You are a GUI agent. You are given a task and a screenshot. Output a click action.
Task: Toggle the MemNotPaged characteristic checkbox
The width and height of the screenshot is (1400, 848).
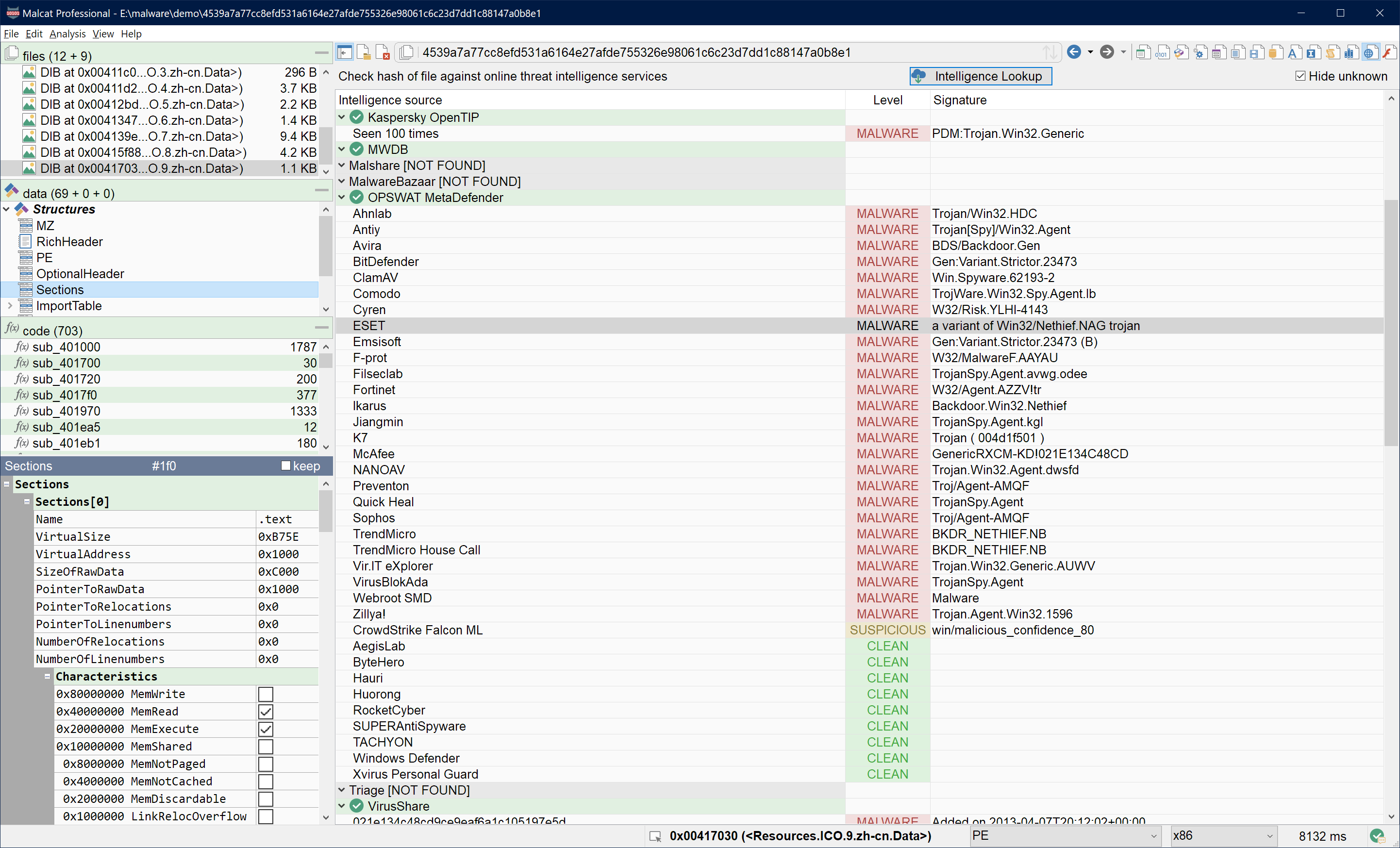click(x=266, y=764)
